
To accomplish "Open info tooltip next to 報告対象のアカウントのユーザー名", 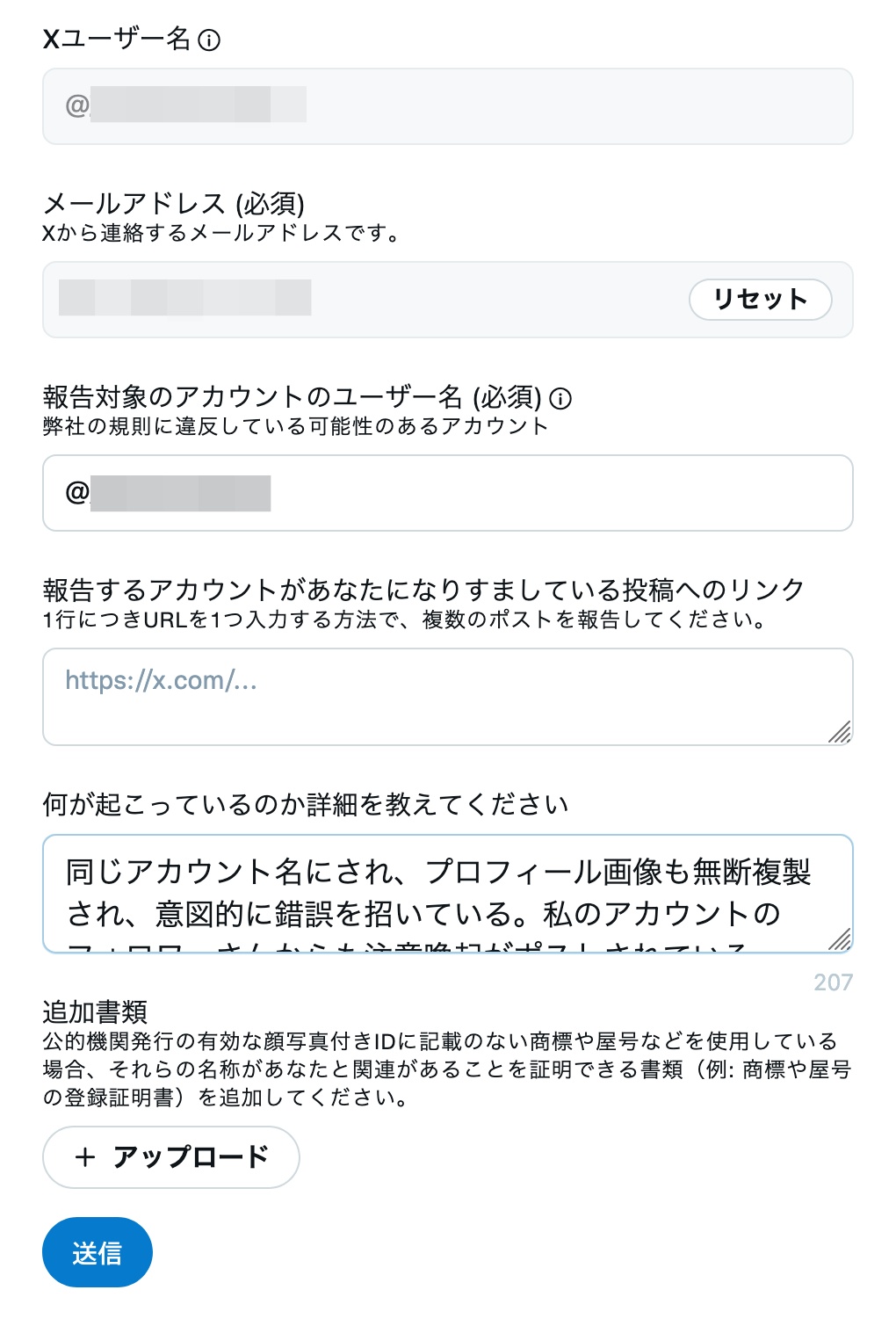I will click(560, 398).
